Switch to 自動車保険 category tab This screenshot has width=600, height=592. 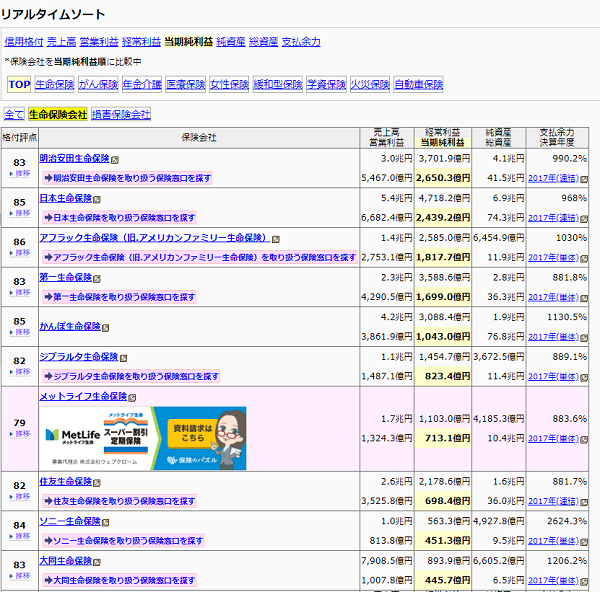[419, 84]
